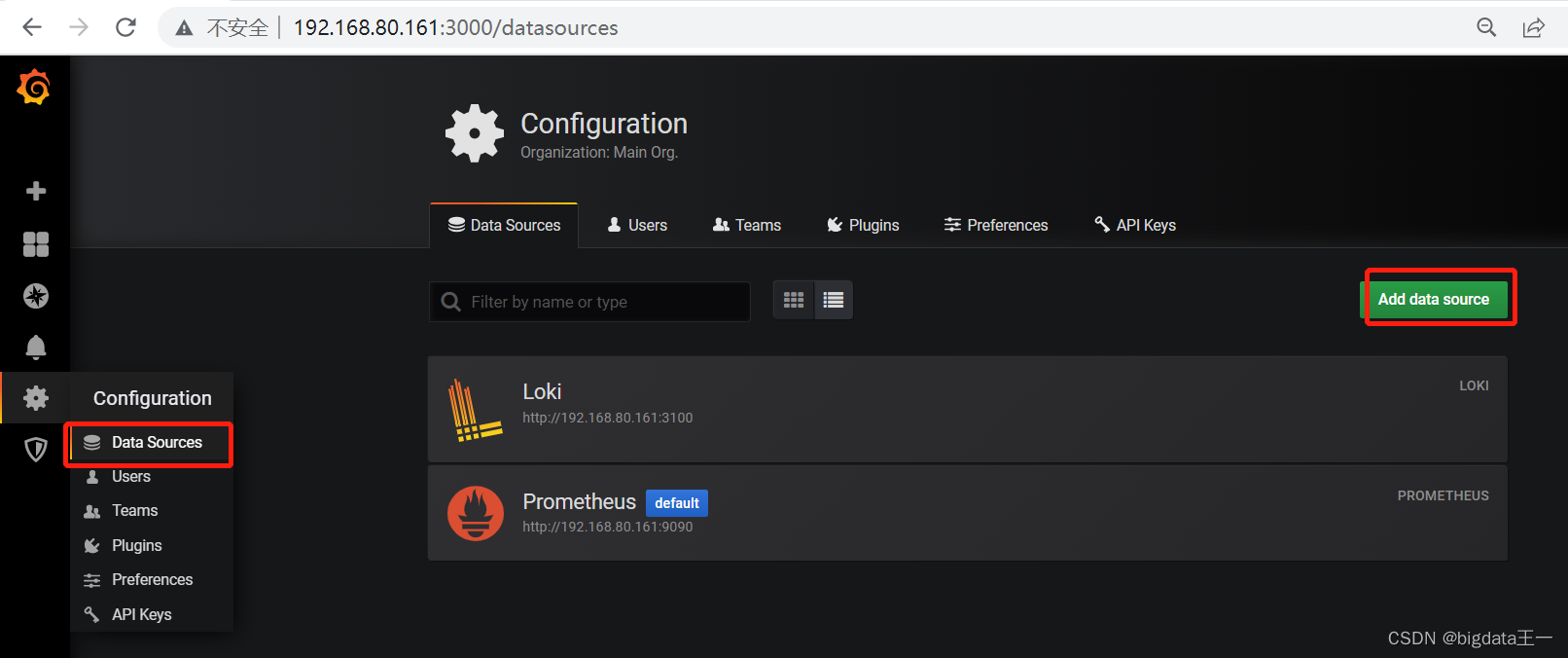Open the Prometheus data source entry
This screenshot has height=658, width=1568.
tap(968, 513)
